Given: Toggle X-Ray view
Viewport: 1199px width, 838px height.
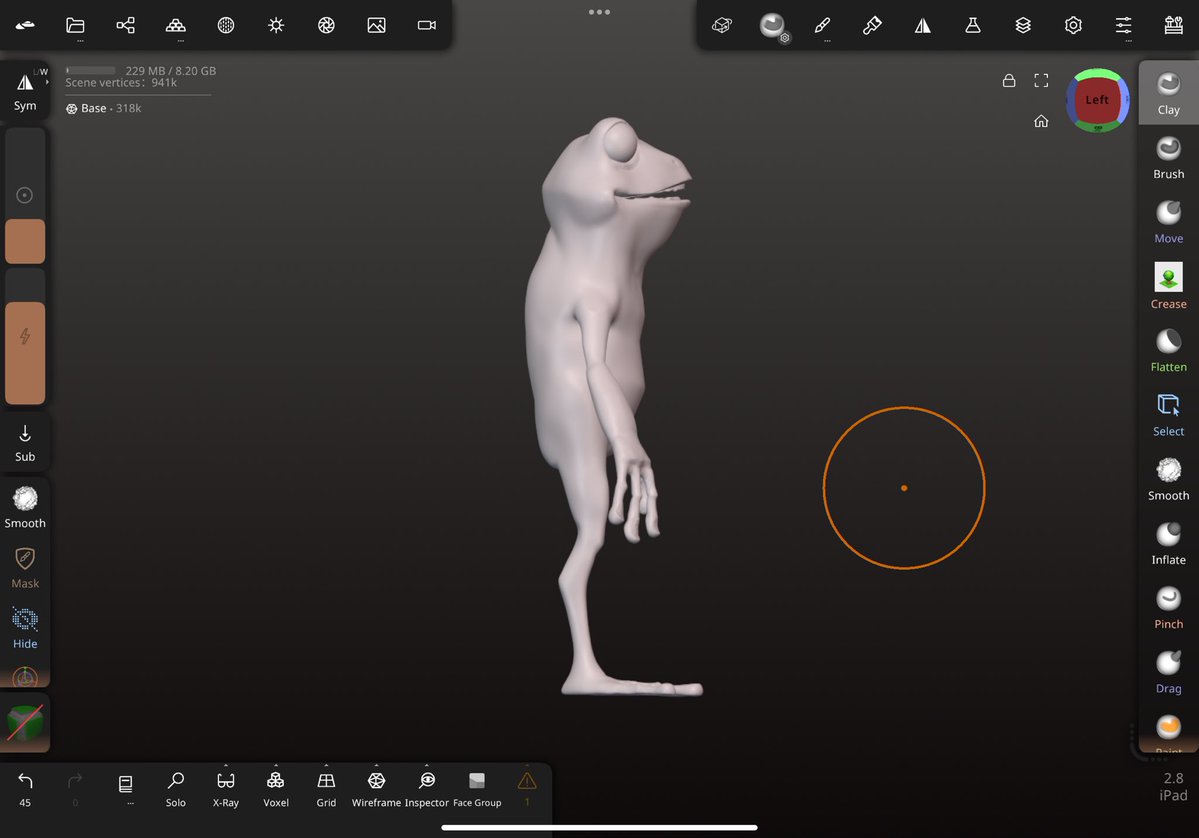Looking at the screenshot, I should click(x=226, y=790).
